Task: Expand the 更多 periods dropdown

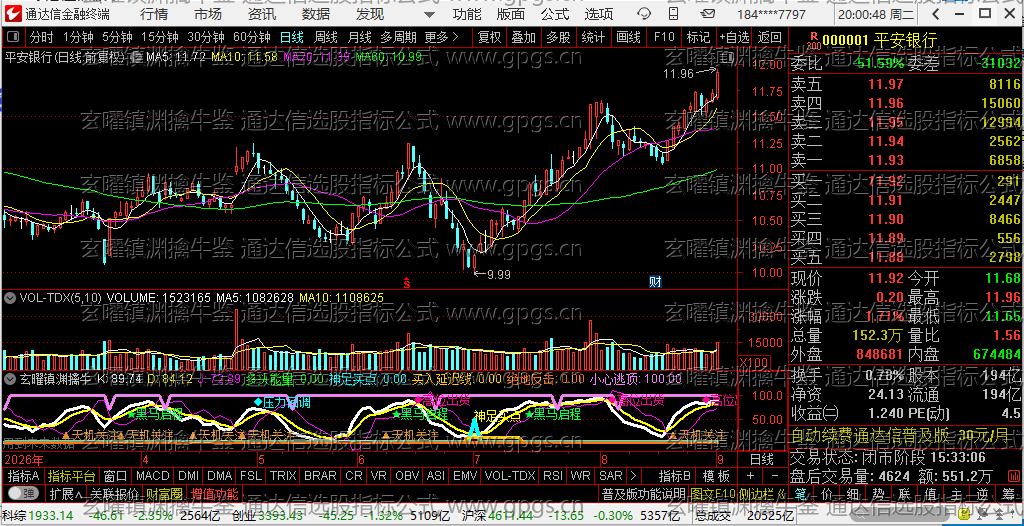Action: tap(441, 37)
